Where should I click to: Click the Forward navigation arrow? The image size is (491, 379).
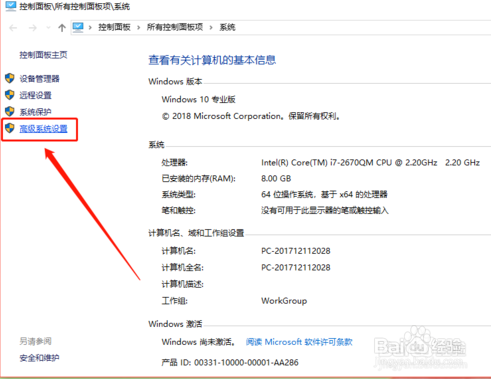point(33,28)
